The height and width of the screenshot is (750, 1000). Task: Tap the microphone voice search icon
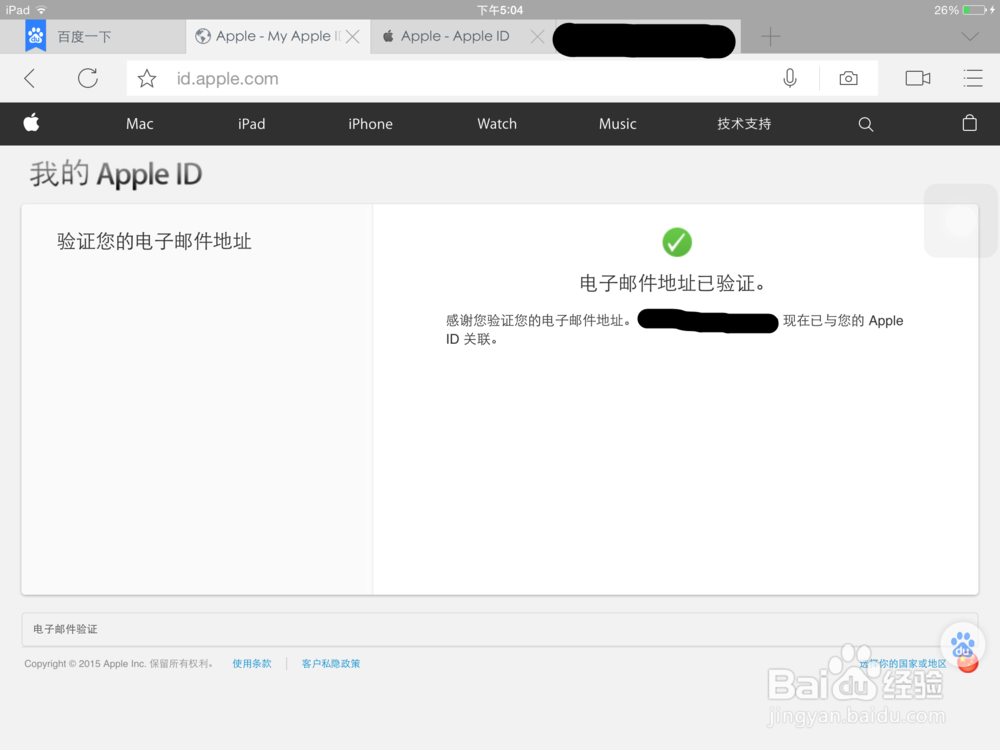click(x=790, y=78)
